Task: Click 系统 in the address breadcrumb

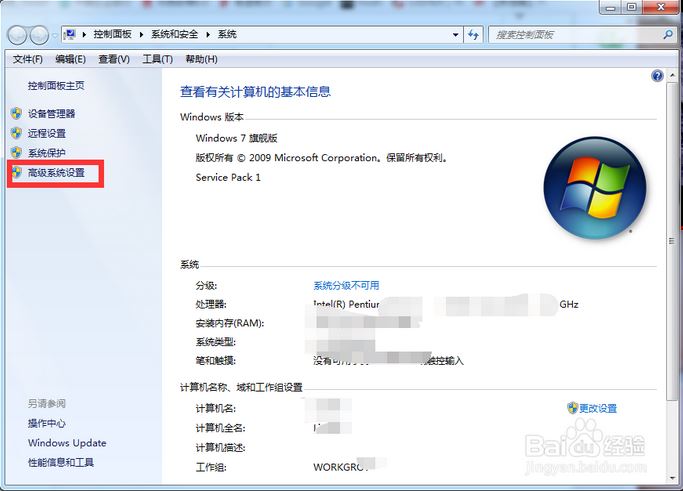Action: tap(227, 34)
